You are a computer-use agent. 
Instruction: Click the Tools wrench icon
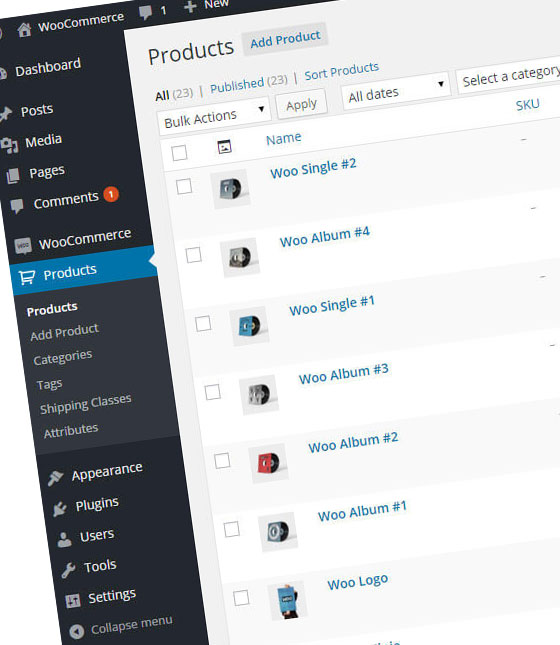68,570
